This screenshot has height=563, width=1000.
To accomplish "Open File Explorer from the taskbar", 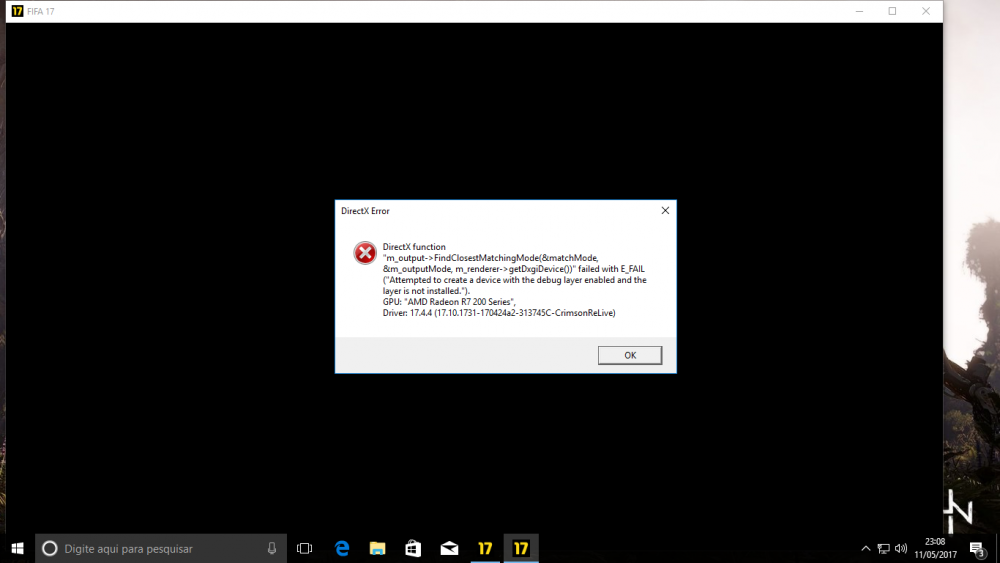I will click(x=377, y=548).
